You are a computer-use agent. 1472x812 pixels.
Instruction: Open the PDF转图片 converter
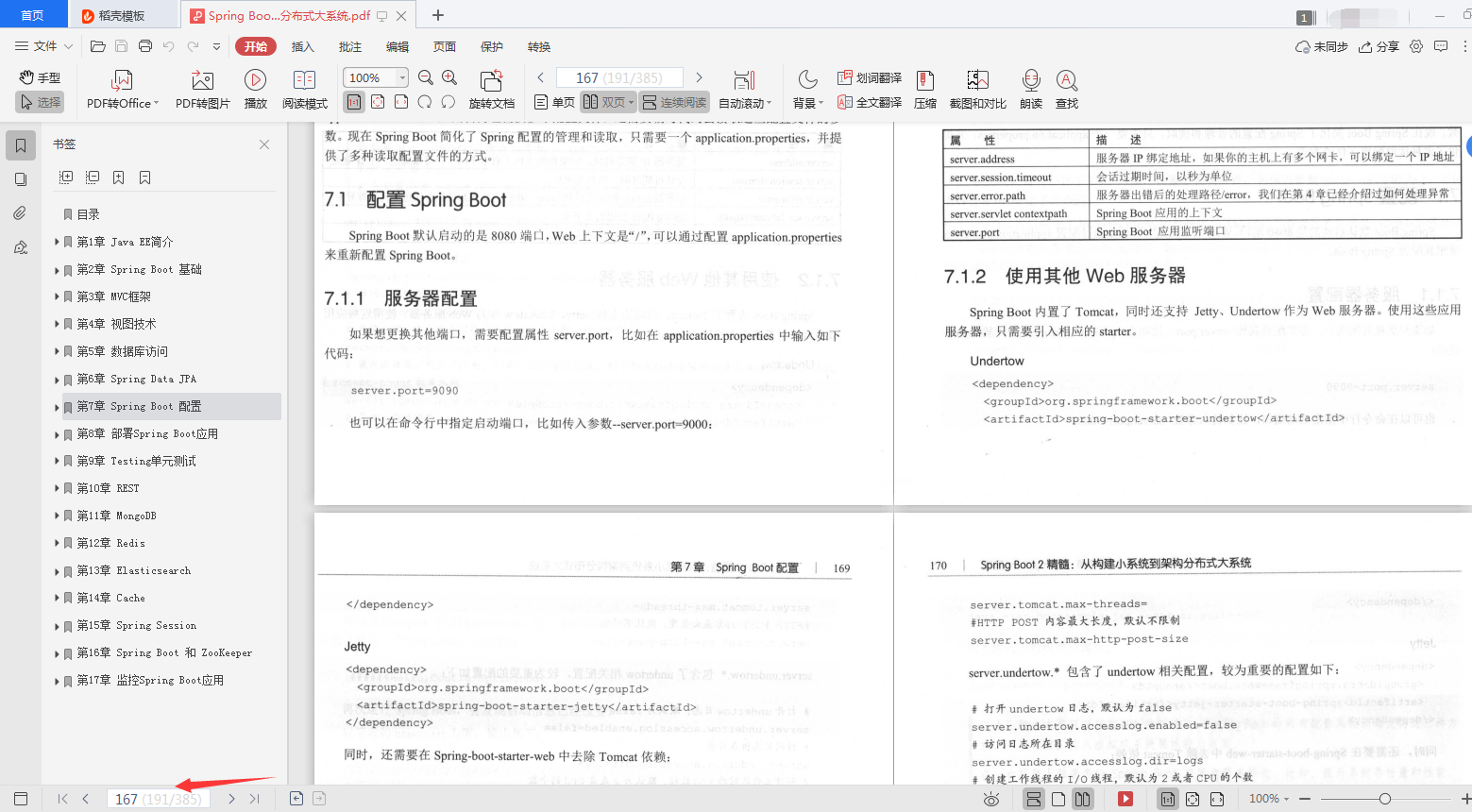[x=203, y=90]
